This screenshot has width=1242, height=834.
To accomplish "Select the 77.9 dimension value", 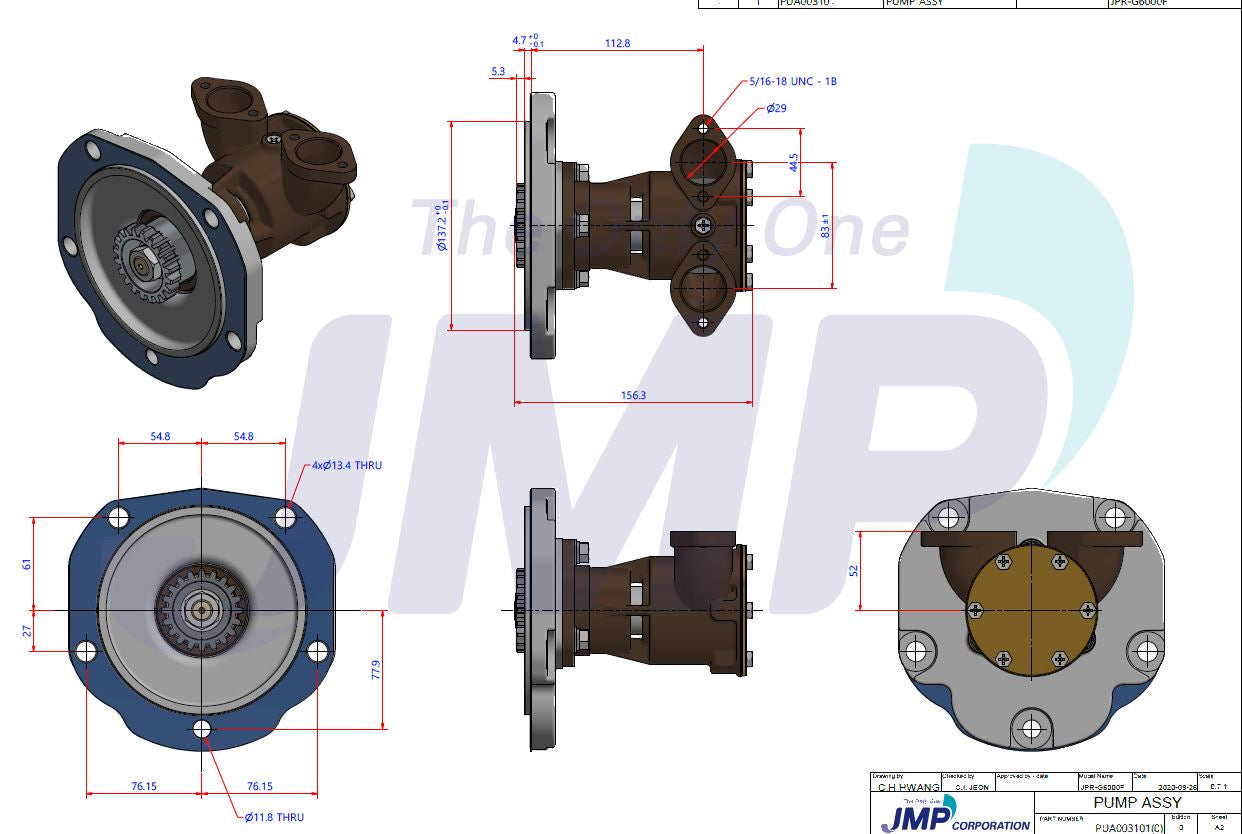I will (376, 669).
